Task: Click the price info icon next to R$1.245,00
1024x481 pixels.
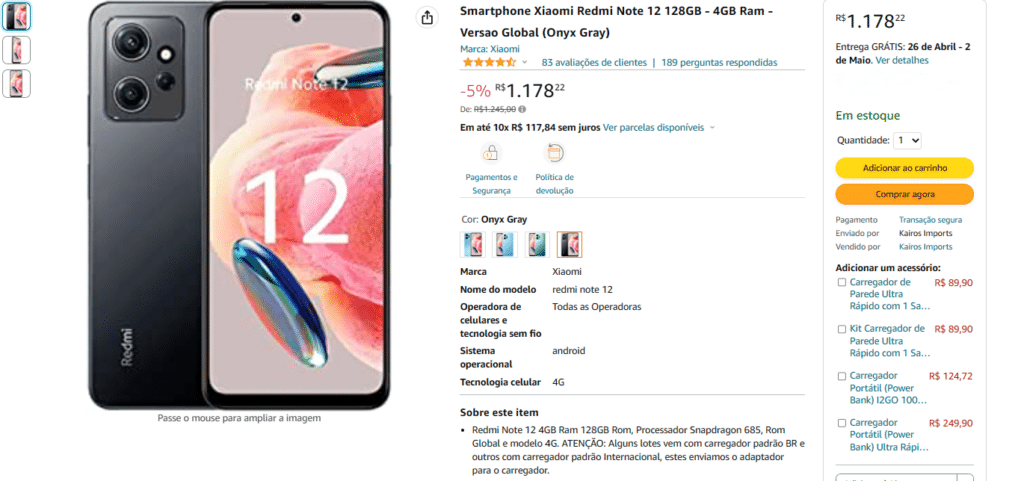Action: (522, 110)
